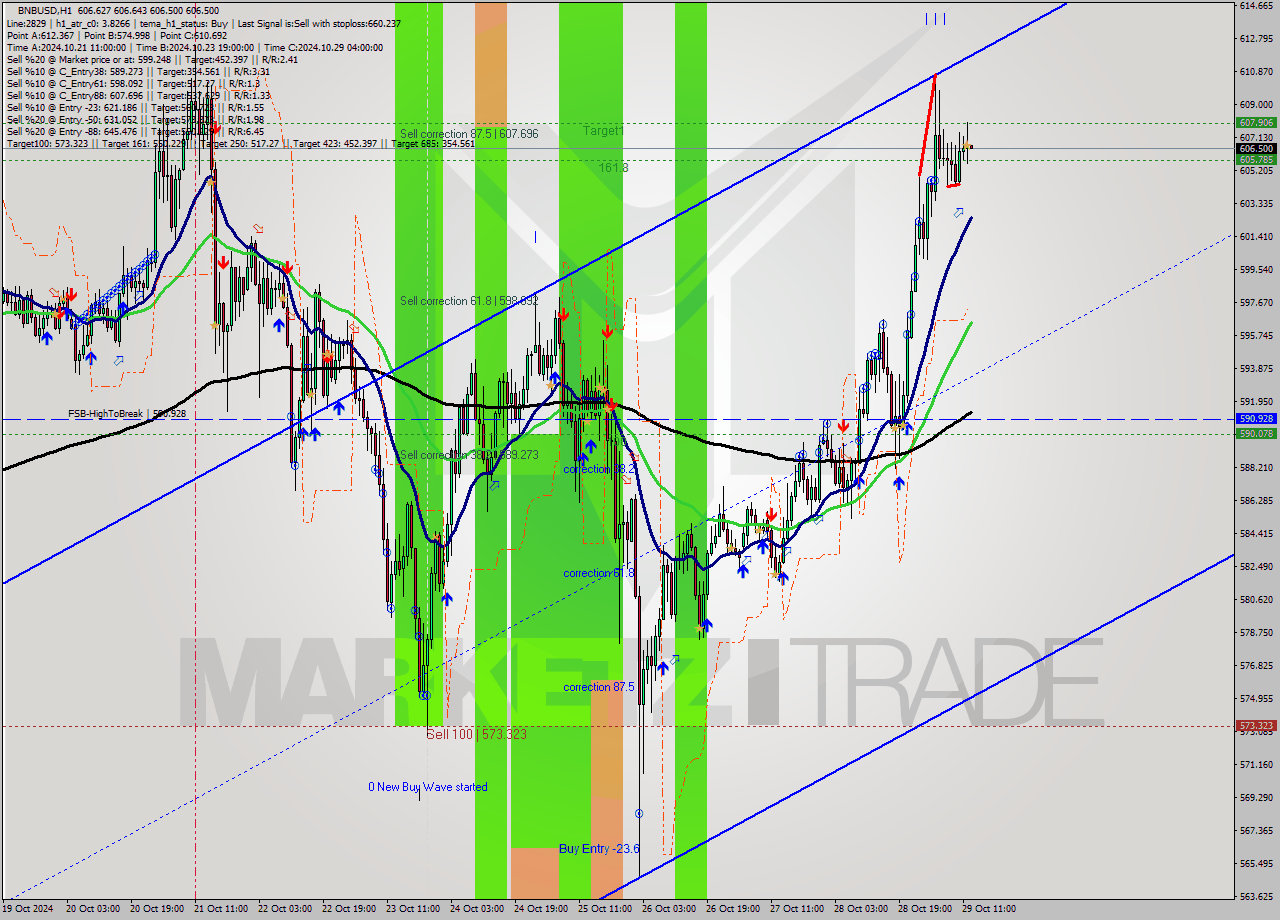Click the 612.790 price axis value
The width and height of the screenshot is (1280, 920).
(1256, 39)
